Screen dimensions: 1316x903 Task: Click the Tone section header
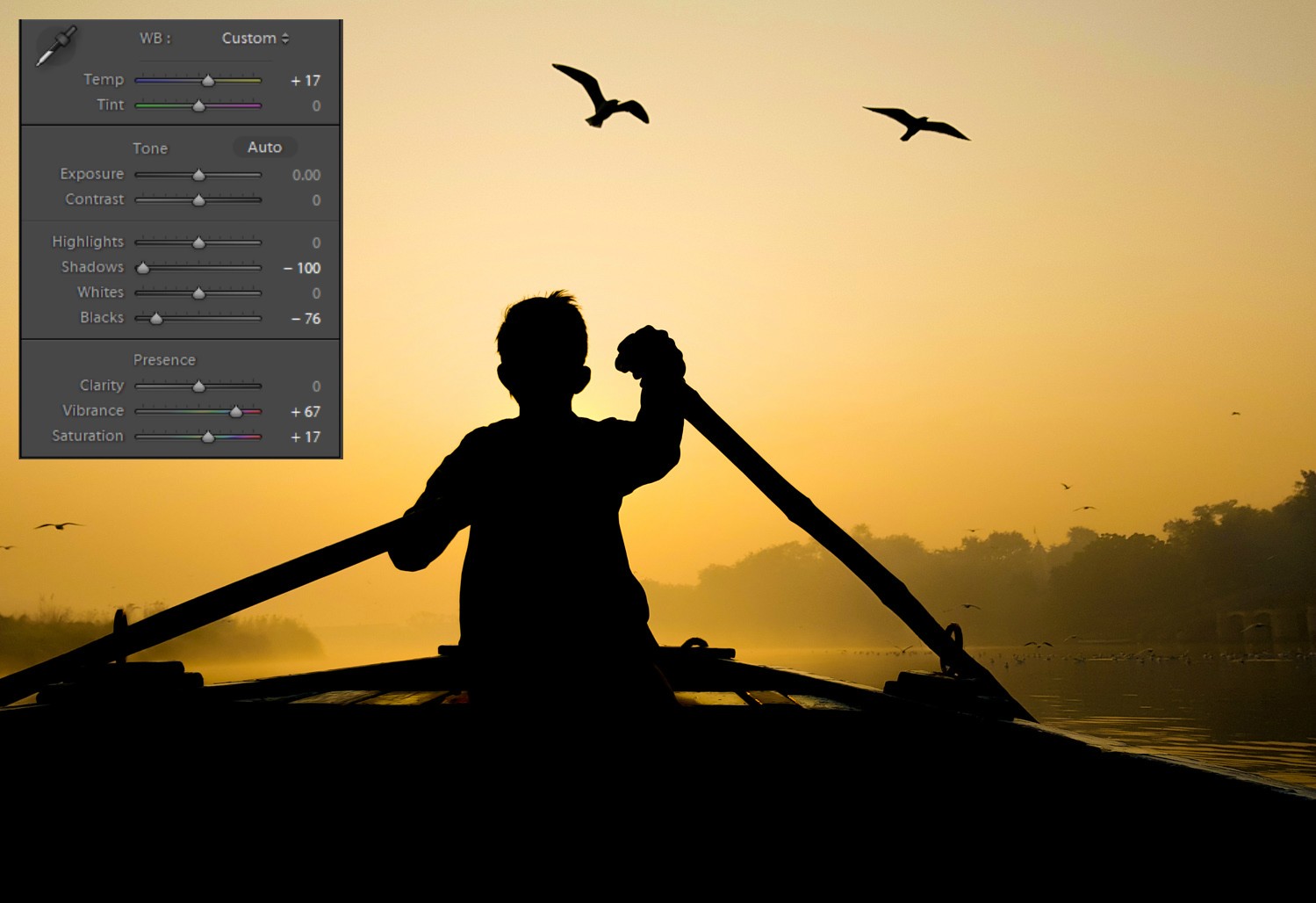(x=150, y=148)
